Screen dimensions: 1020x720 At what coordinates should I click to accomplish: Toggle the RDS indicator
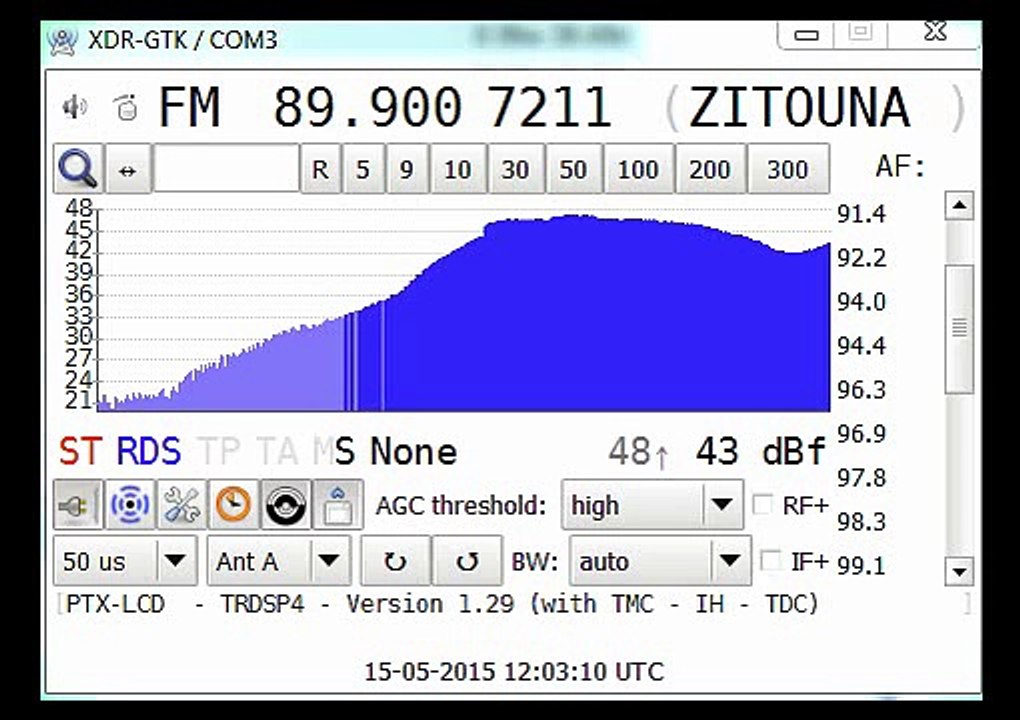pos(149,451)
